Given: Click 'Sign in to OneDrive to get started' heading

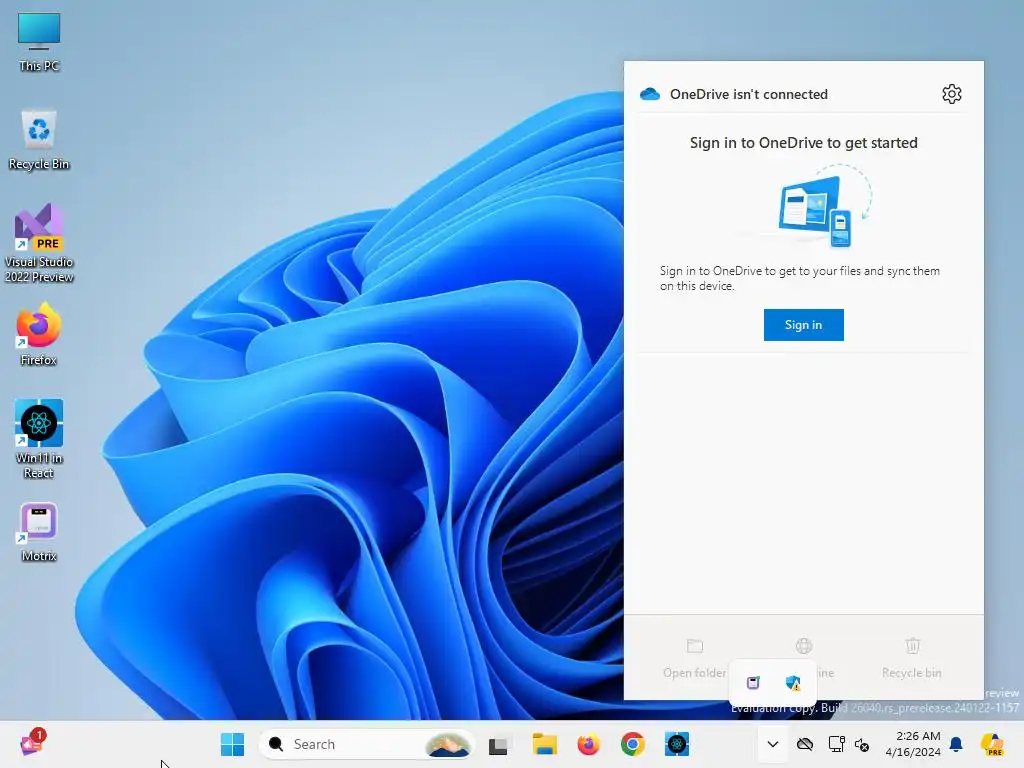Looking at the screenshot, I should [x=803, y=142].
